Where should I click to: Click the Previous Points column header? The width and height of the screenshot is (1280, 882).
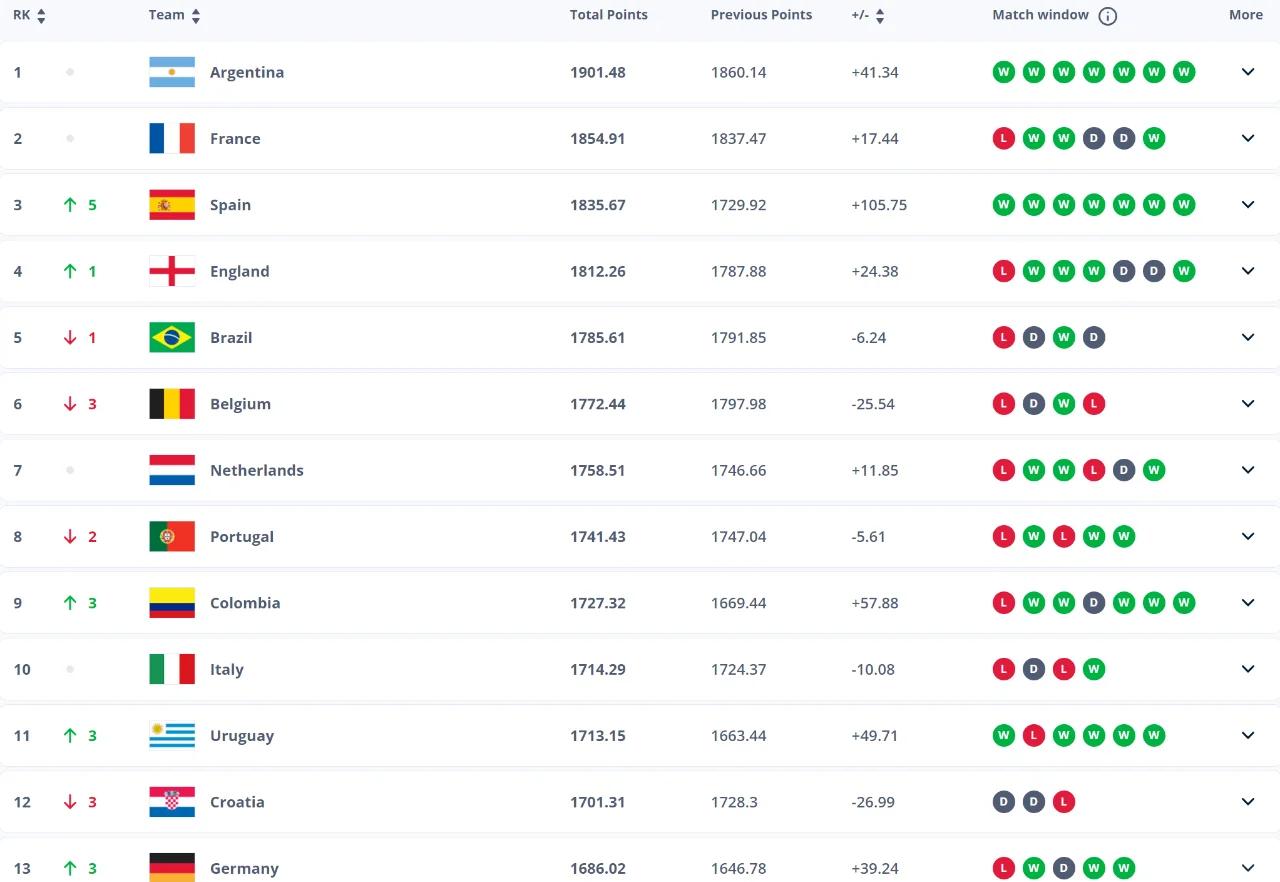pos(761,15)
